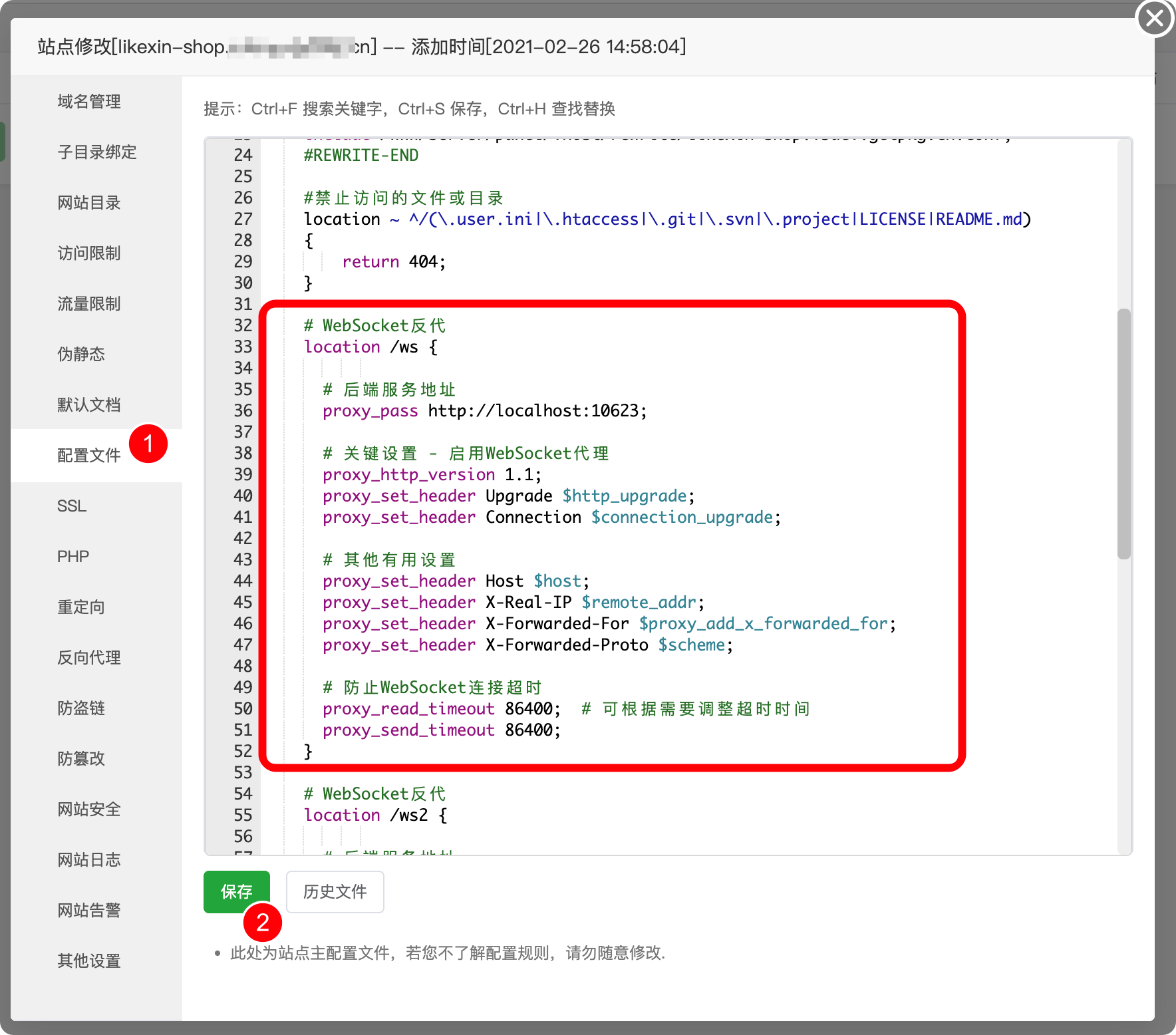
Task: Open the 重定向 section
Action: coord(81,607)
